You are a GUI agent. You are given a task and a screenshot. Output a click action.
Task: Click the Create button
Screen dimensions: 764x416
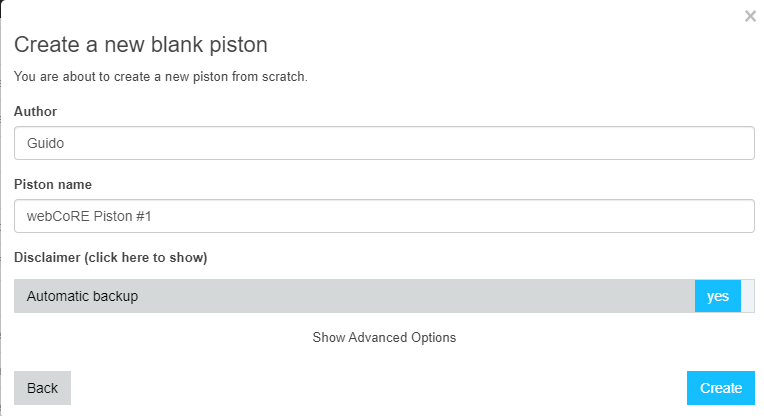(x=721, y=388)
